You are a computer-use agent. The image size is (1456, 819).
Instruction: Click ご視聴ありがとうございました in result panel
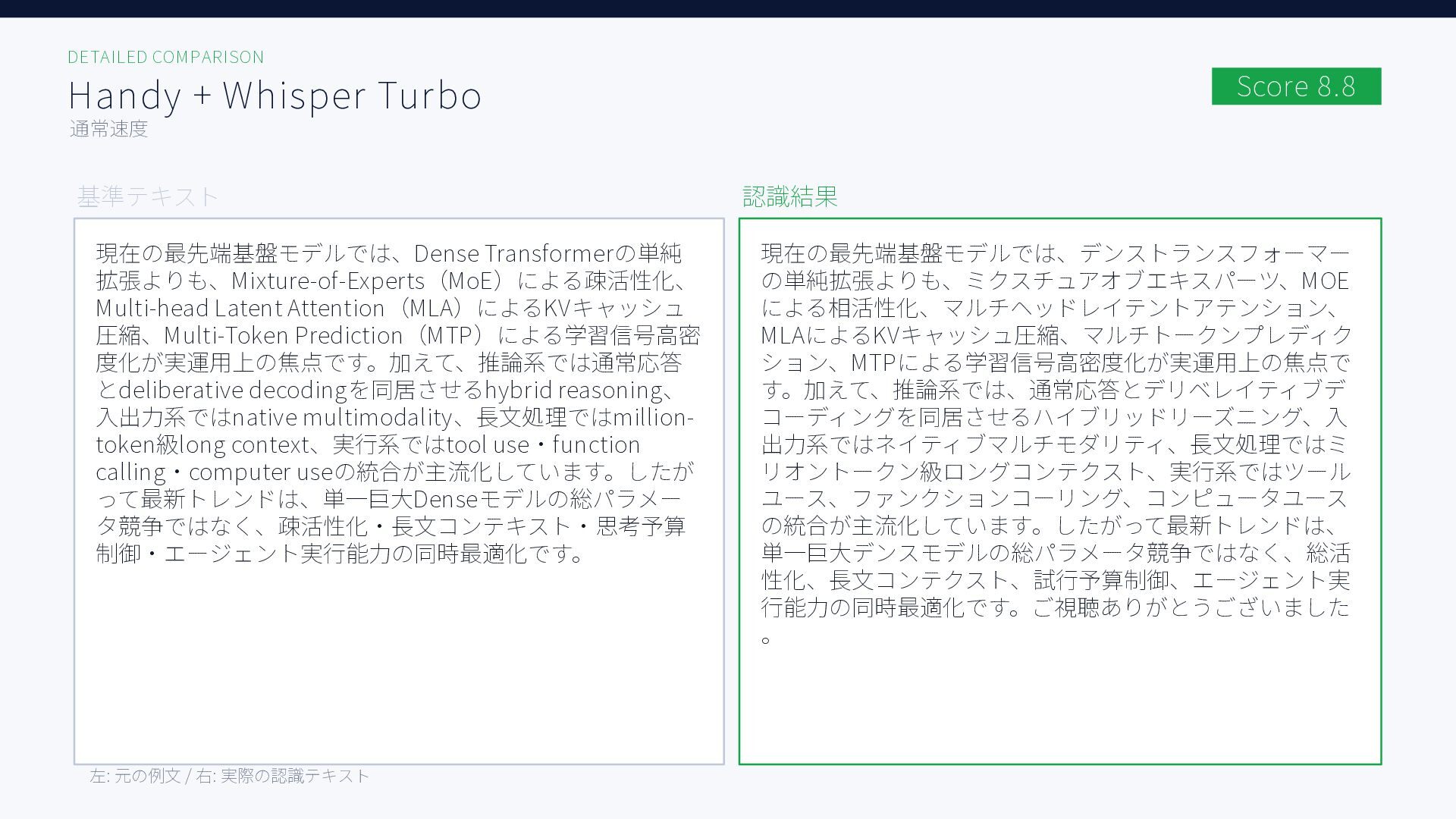click(1191, 607)
